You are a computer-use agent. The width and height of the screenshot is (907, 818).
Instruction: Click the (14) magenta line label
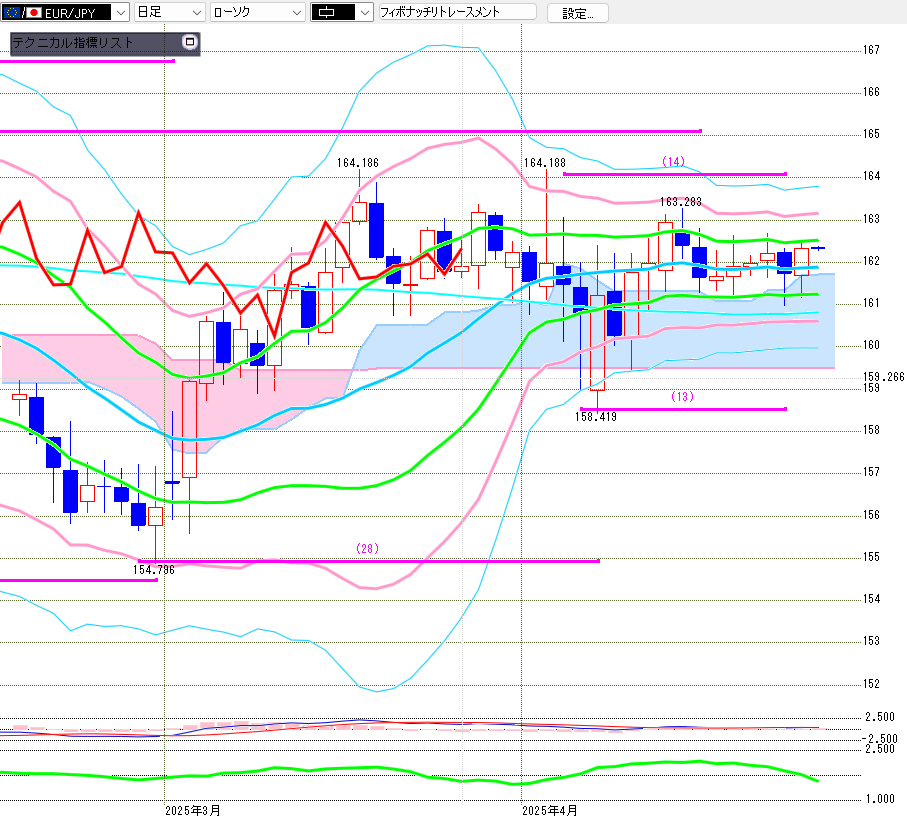click(673, 161)
